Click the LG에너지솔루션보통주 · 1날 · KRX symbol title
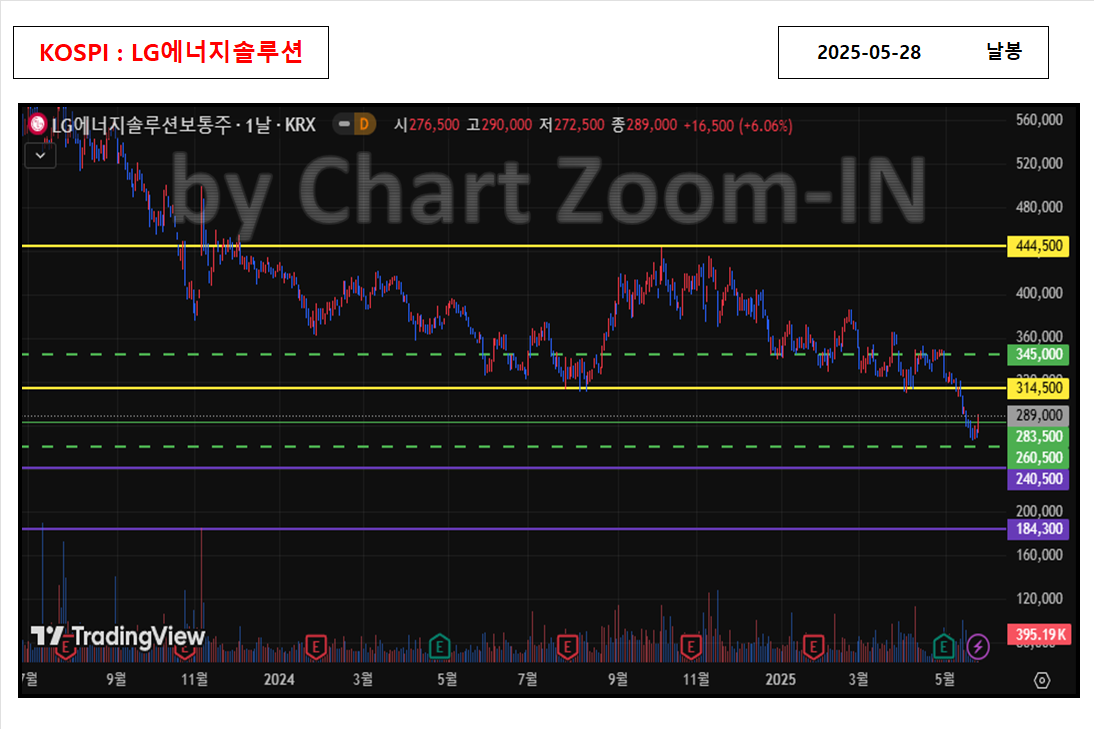 coord(183,125)
